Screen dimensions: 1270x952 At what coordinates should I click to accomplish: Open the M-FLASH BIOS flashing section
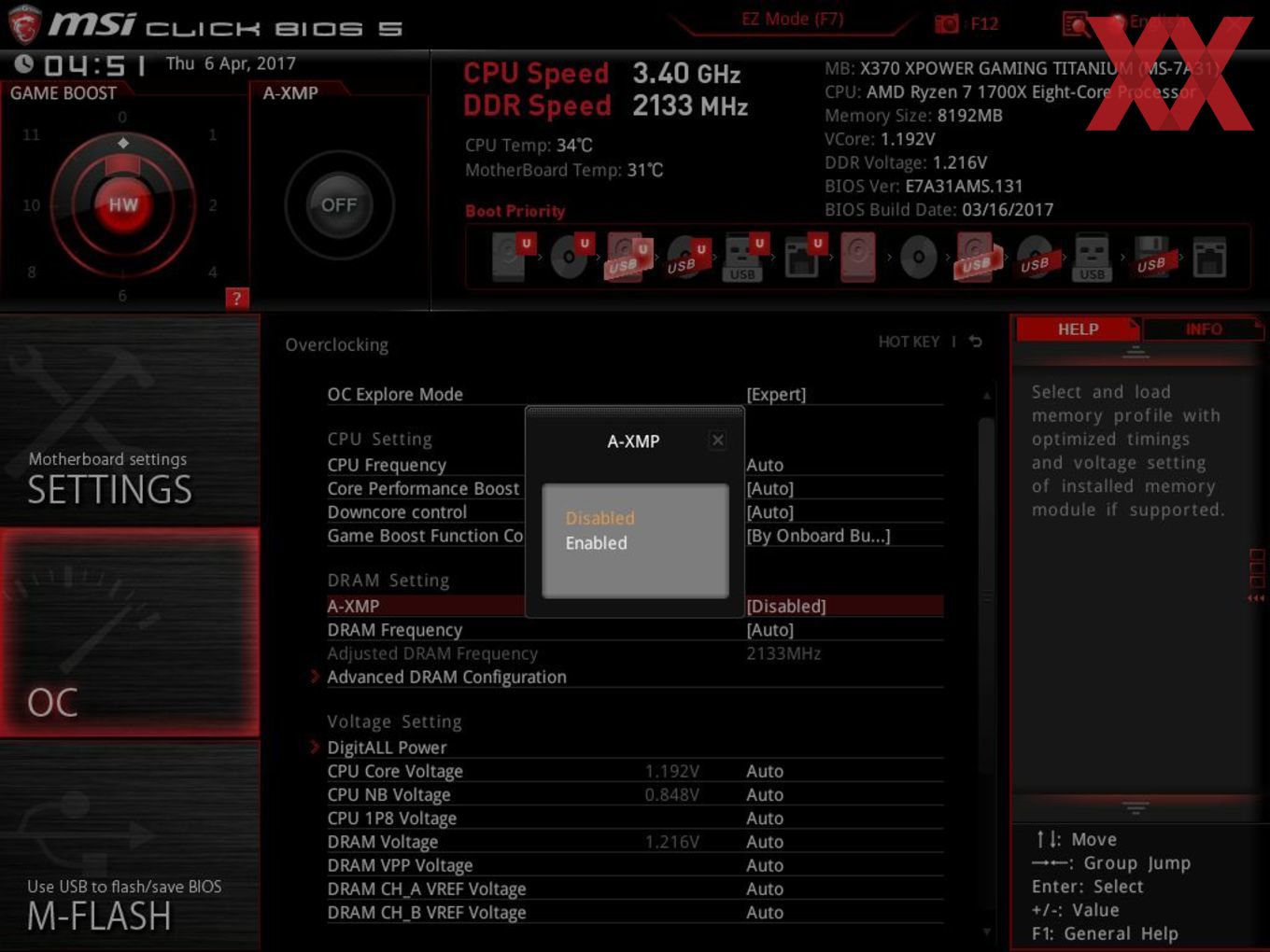coord(130,846)
